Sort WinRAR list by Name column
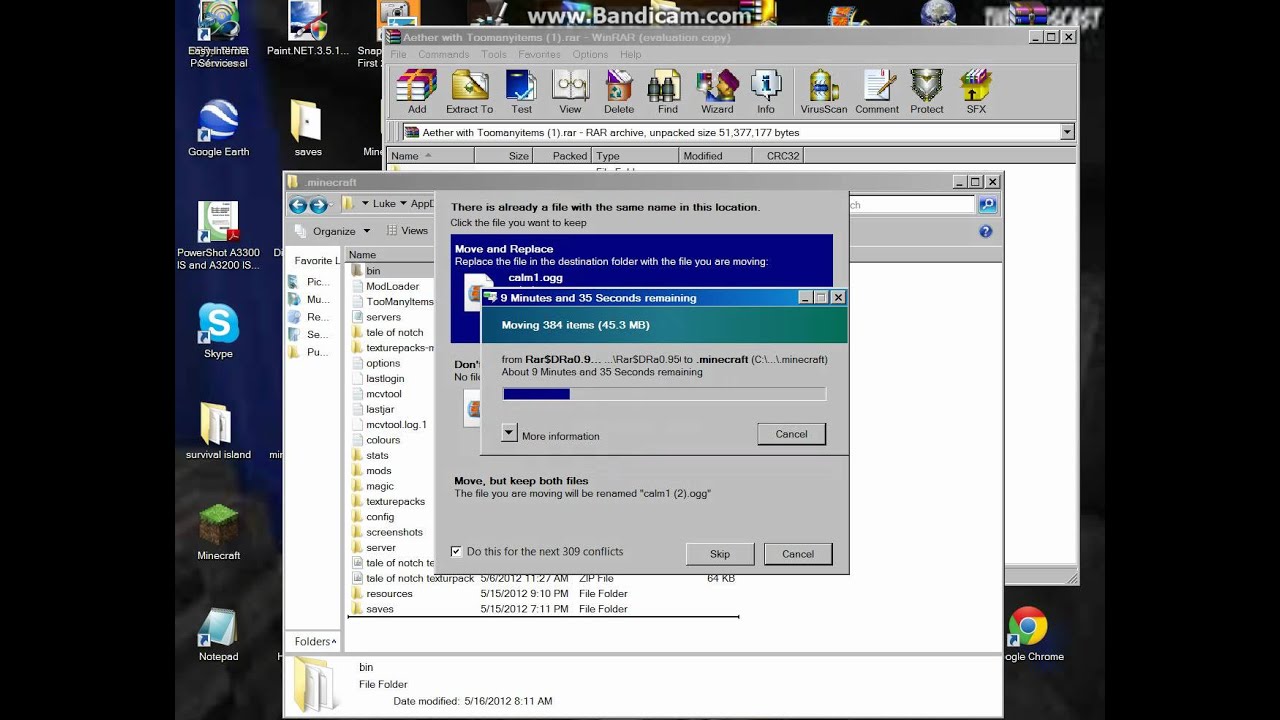Image resolution: width=1280 pixels, height=720 pixels. point(430,155)
